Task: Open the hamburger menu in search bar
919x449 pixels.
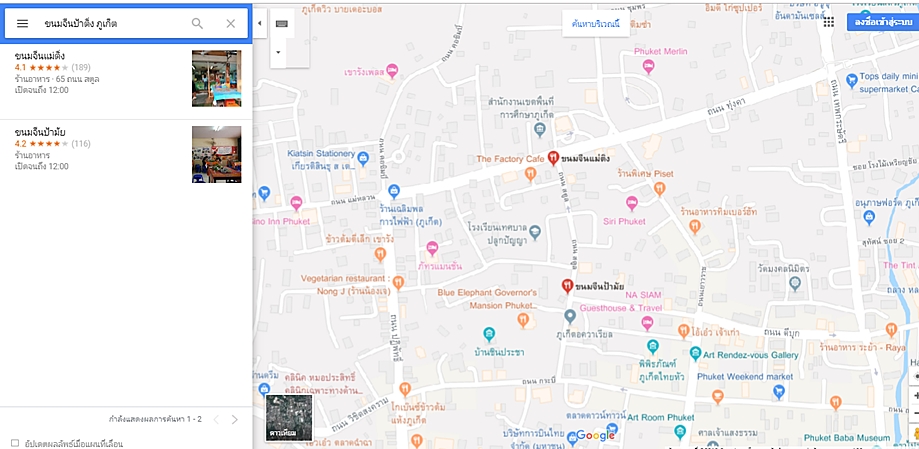Action: (x=22, y=23)
